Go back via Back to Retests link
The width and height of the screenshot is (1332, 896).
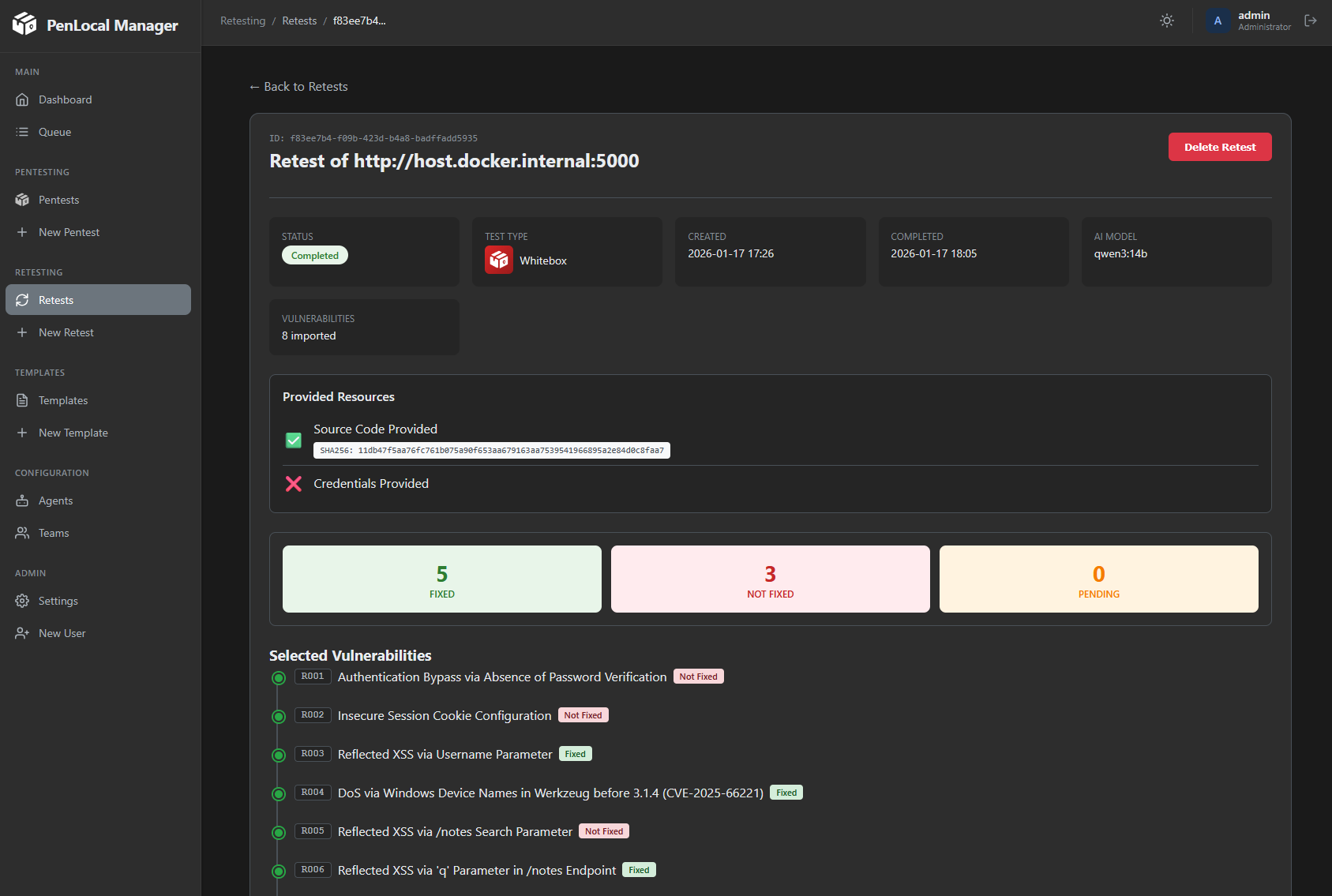click(298, 87)
